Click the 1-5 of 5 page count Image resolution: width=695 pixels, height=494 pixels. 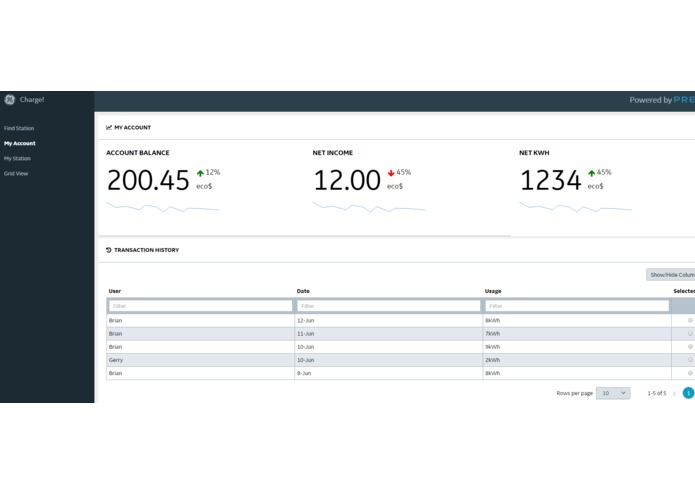point(657,393)
